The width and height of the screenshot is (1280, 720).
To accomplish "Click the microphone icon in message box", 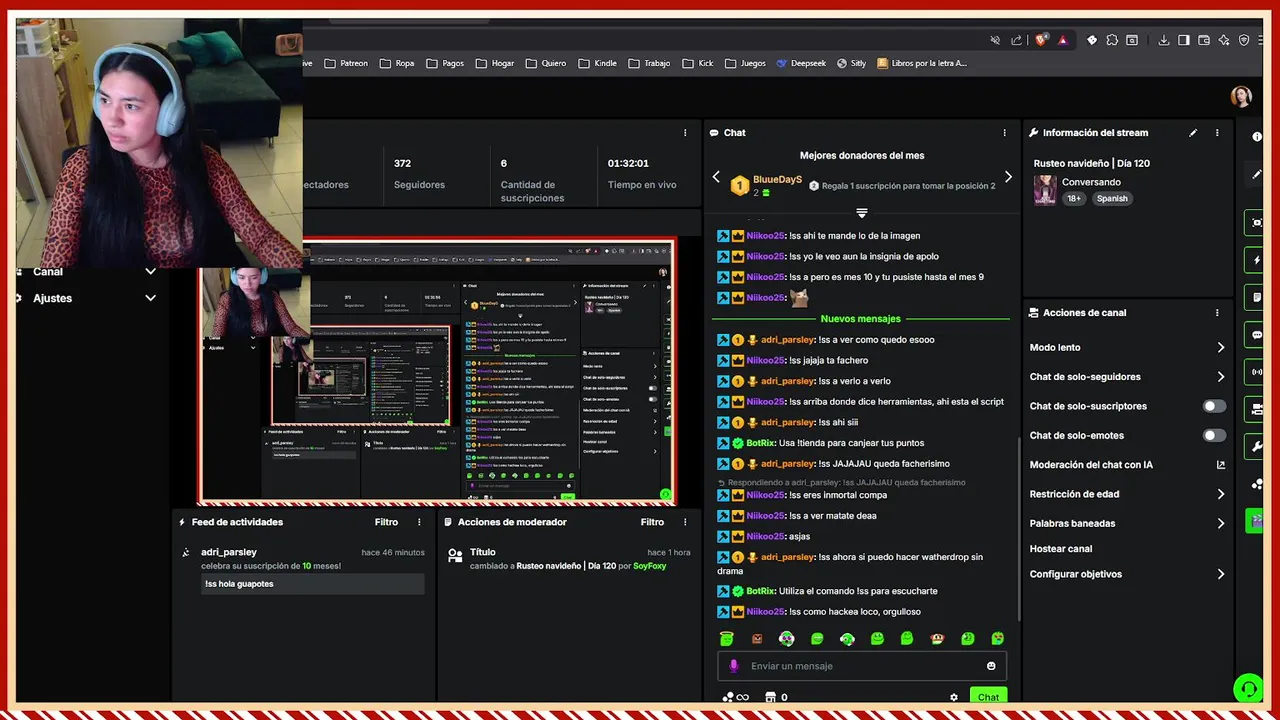I will tap(733, 666).
